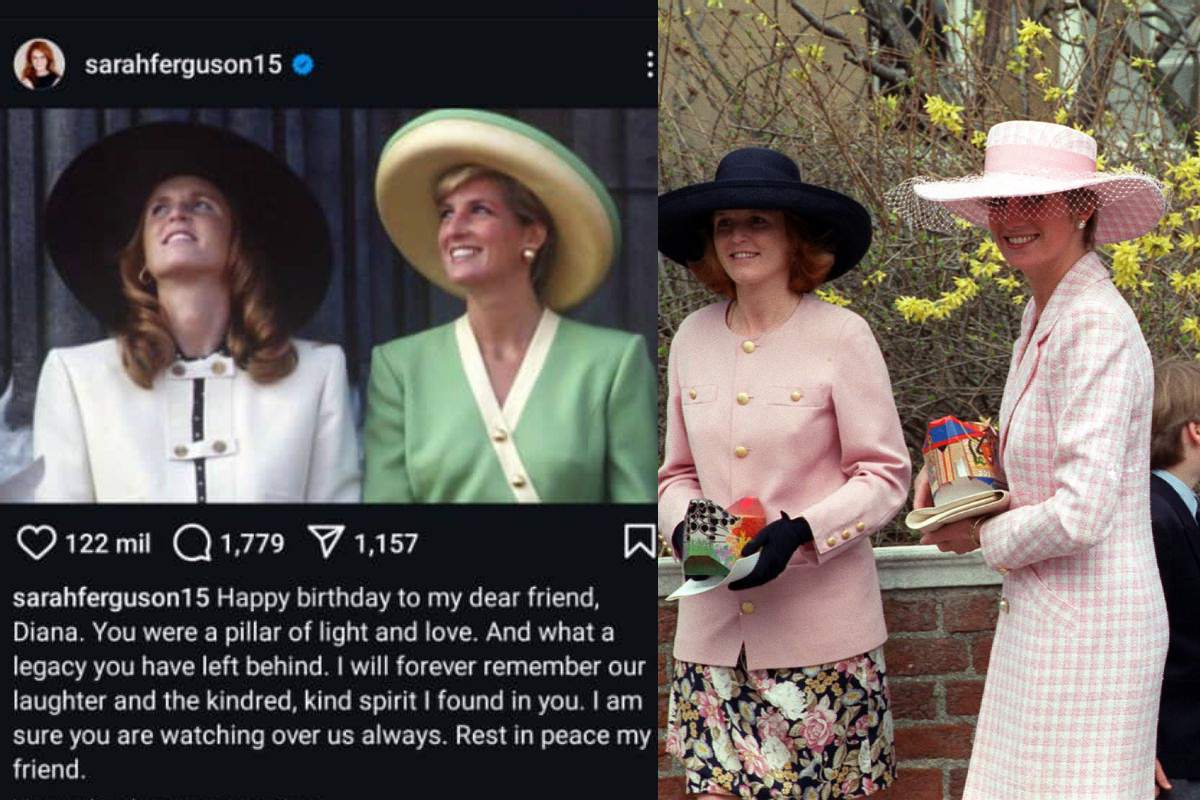Save the post with the bookmark icon
Screen dimensions: 1200x800
click(639, 541)
